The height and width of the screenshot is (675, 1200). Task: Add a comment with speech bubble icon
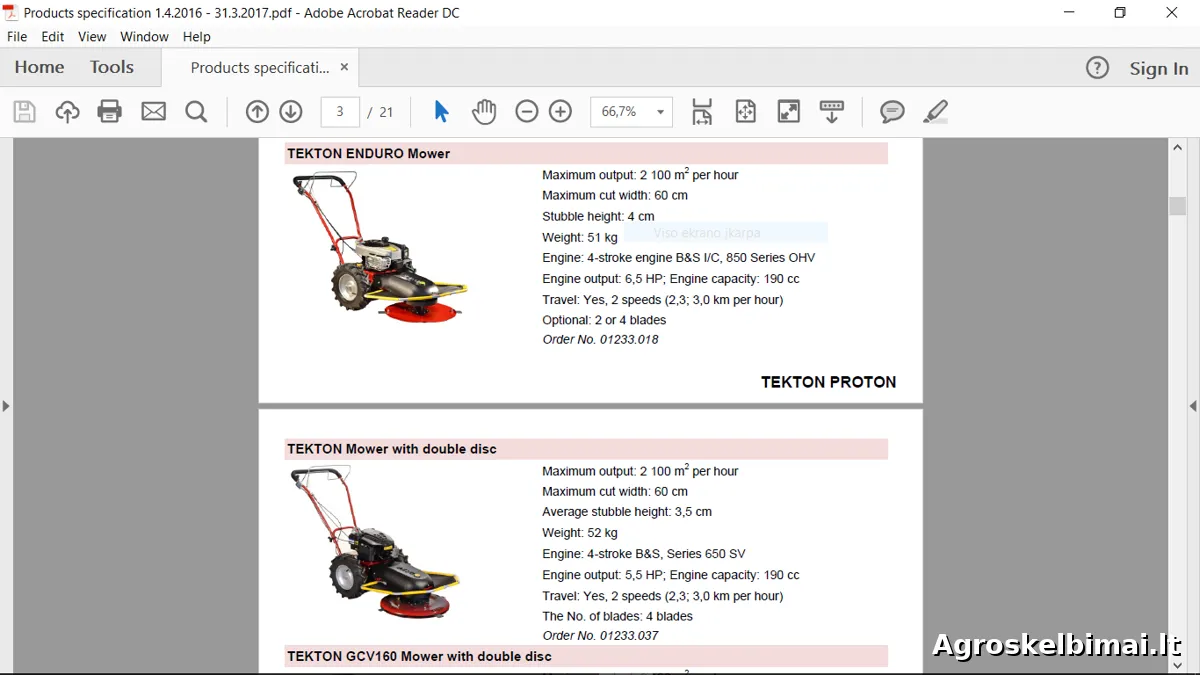pos(892,111)
